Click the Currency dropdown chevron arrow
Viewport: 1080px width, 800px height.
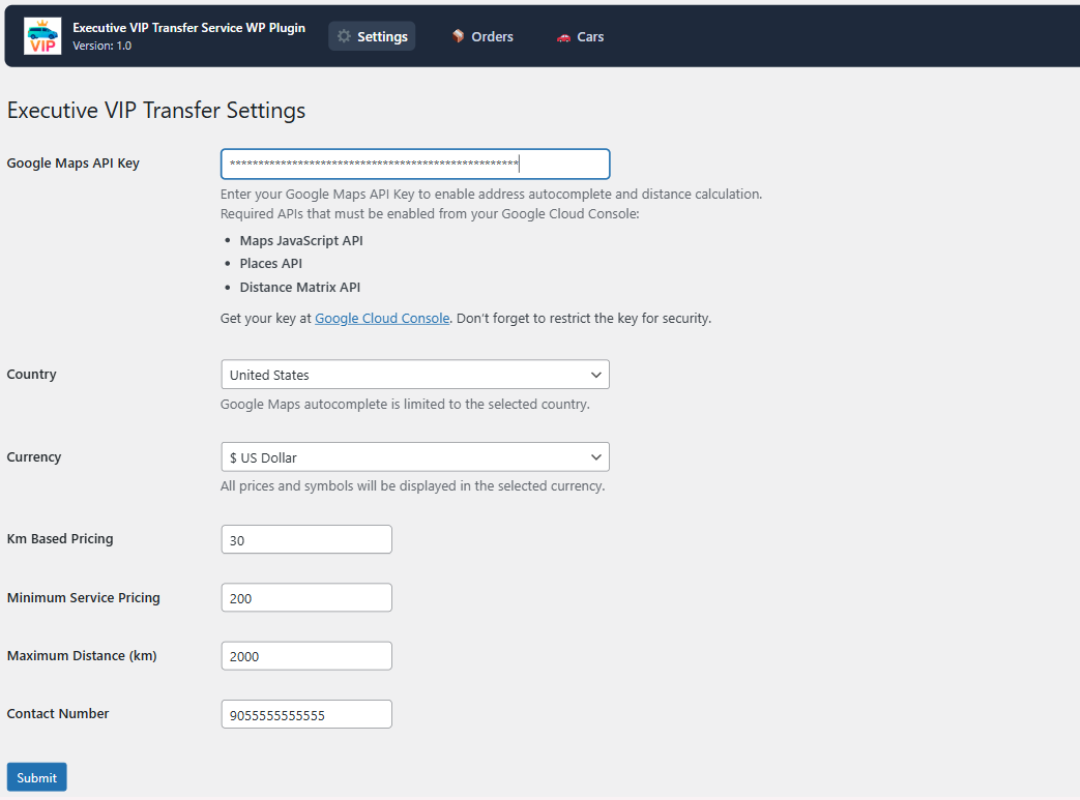click(598, 457)
